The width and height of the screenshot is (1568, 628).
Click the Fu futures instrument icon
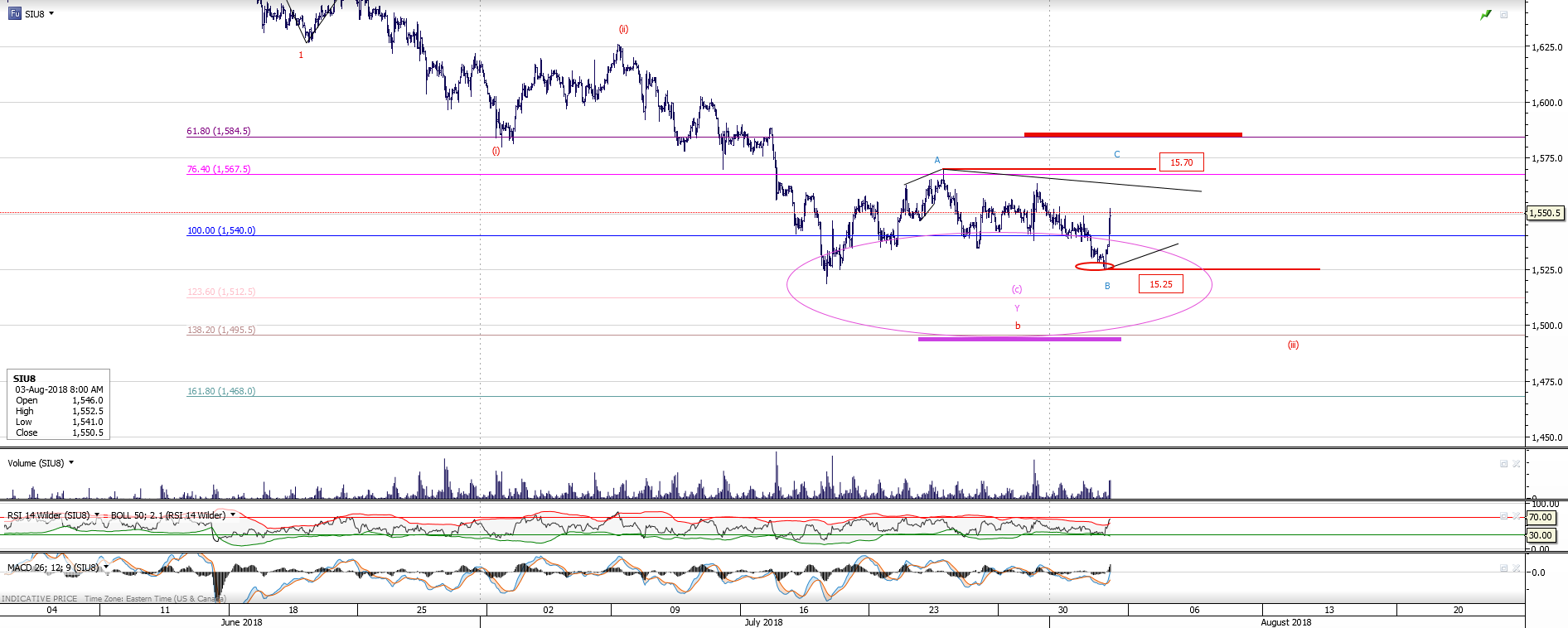tap(14, 13)
